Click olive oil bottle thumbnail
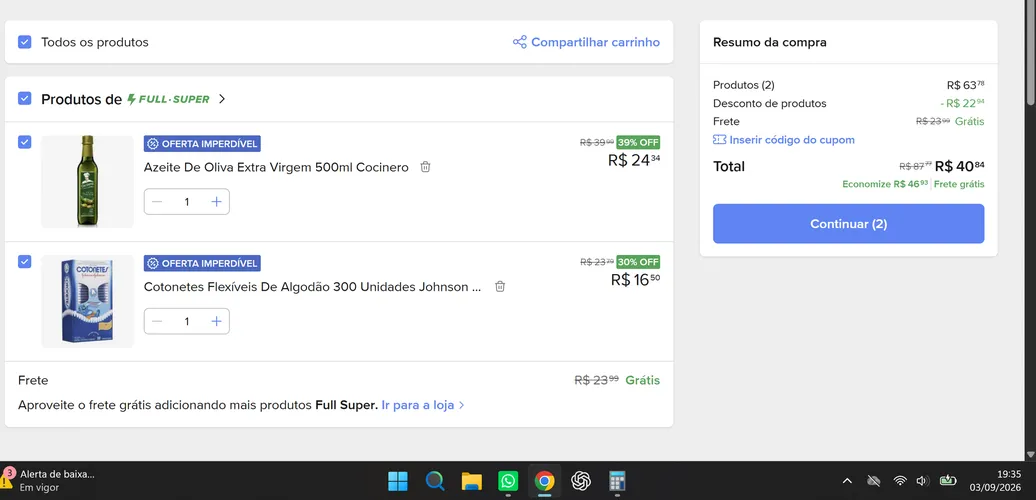The width and height of the screenshot is (1036, 500). pyautogui.click(x=87, y=182)
